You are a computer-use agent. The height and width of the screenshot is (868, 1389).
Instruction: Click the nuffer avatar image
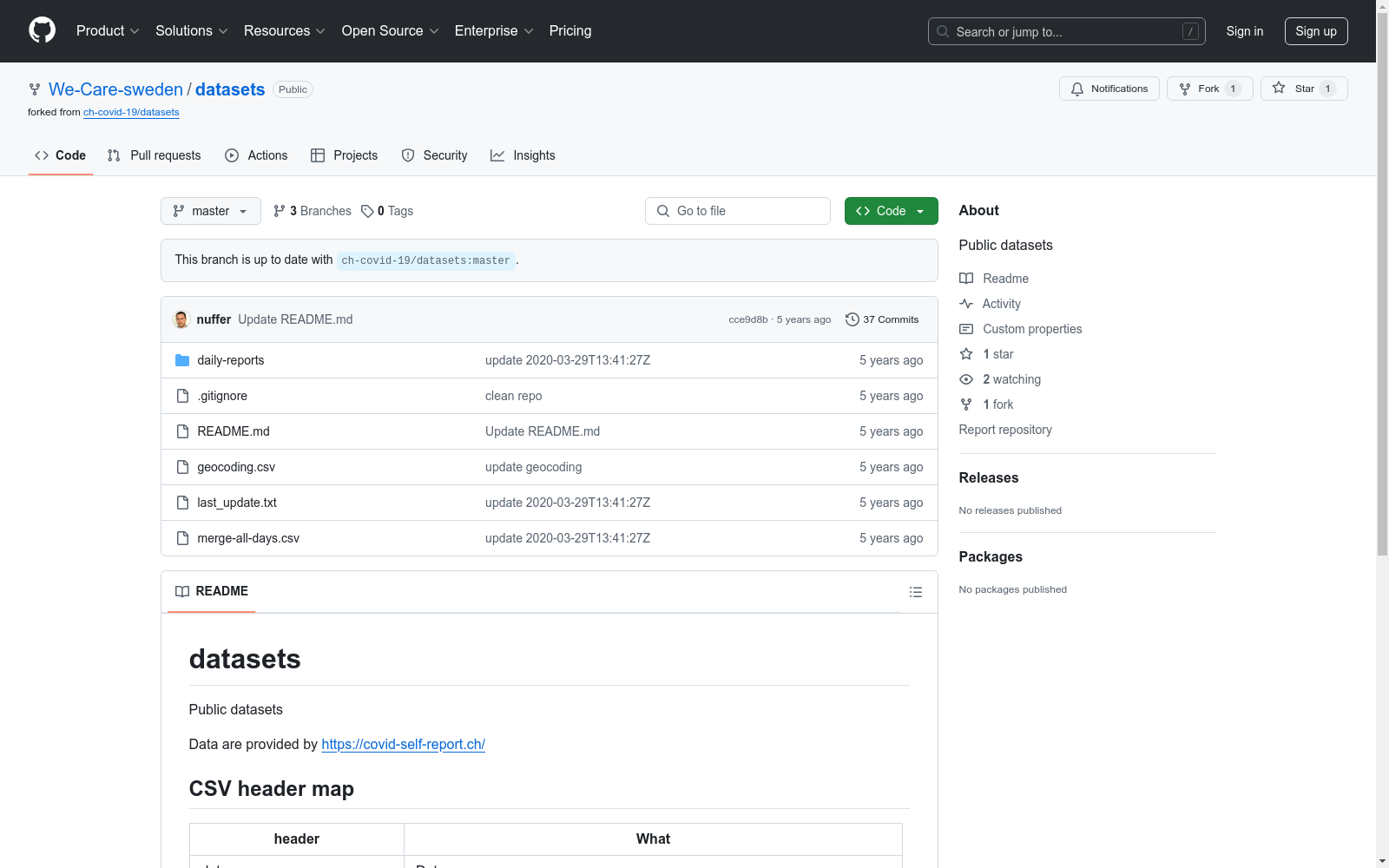tap(181, 319)
